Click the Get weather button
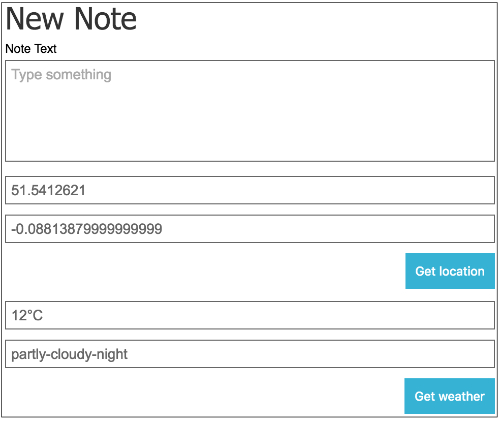The width and height of the screenshot is (500, 421). point(449,396)
